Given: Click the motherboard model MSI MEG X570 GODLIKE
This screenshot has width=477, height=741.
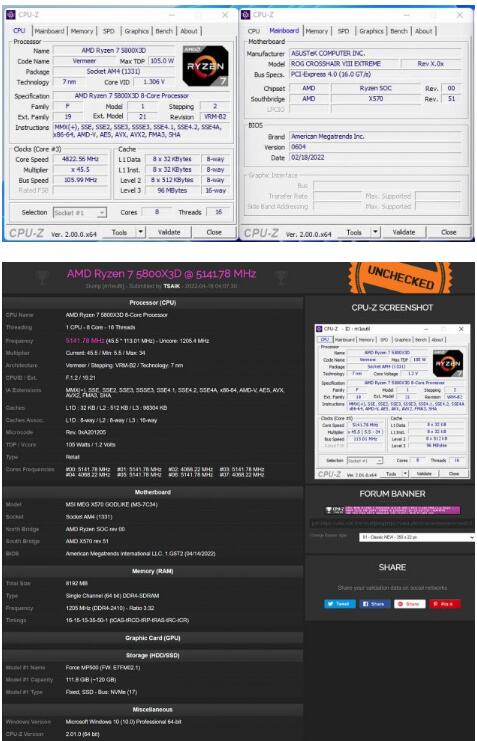Looking at the screenshot, I should [x=112, y=505].
